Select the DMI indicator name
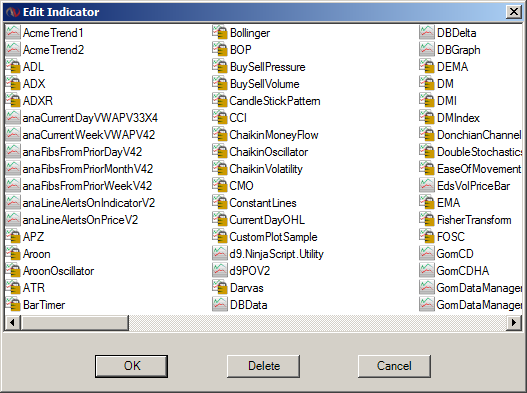This screenshot has width=527, height=393. (x=447, y=101)
